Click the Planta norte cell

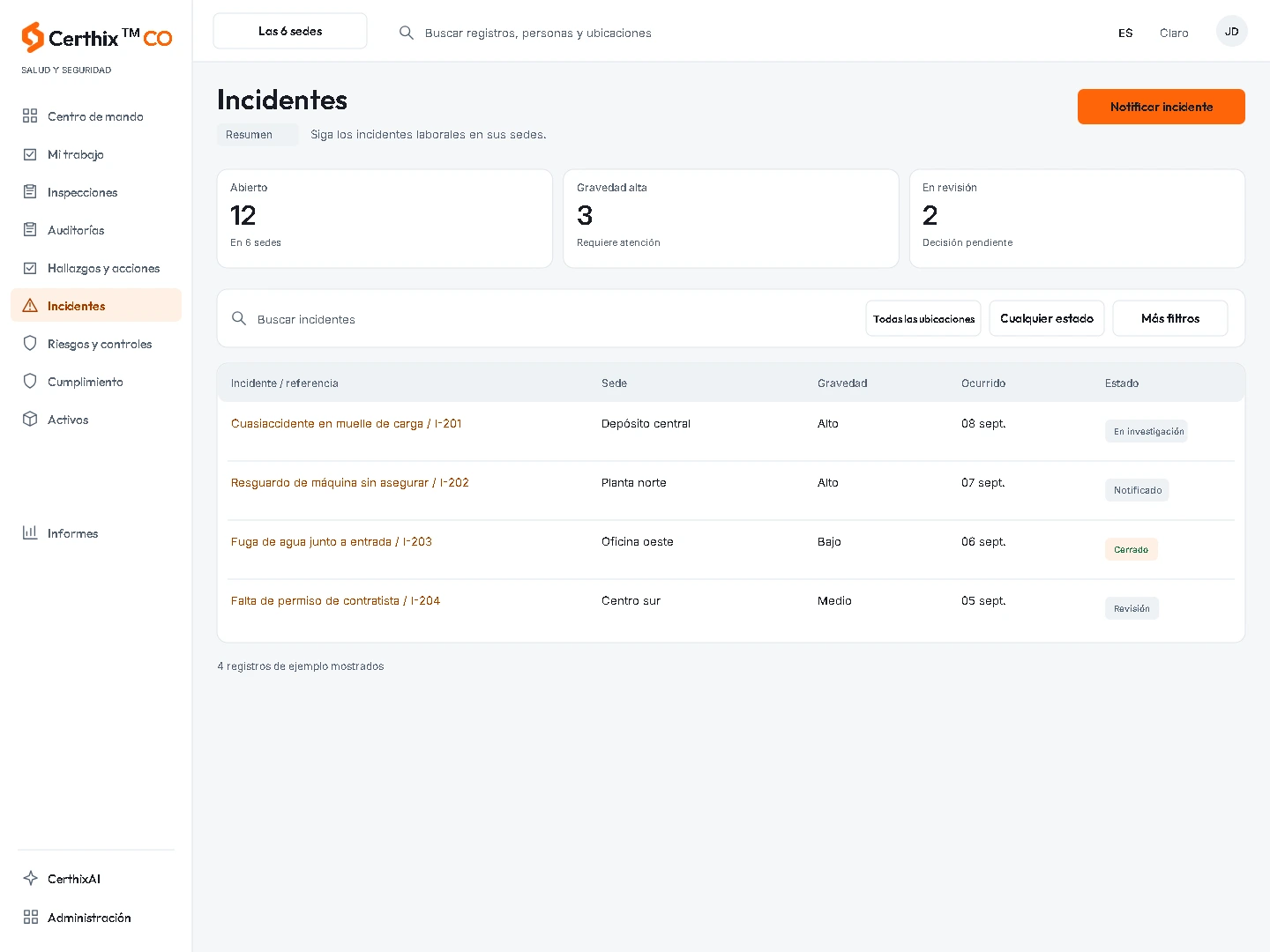tap(634, 483)
